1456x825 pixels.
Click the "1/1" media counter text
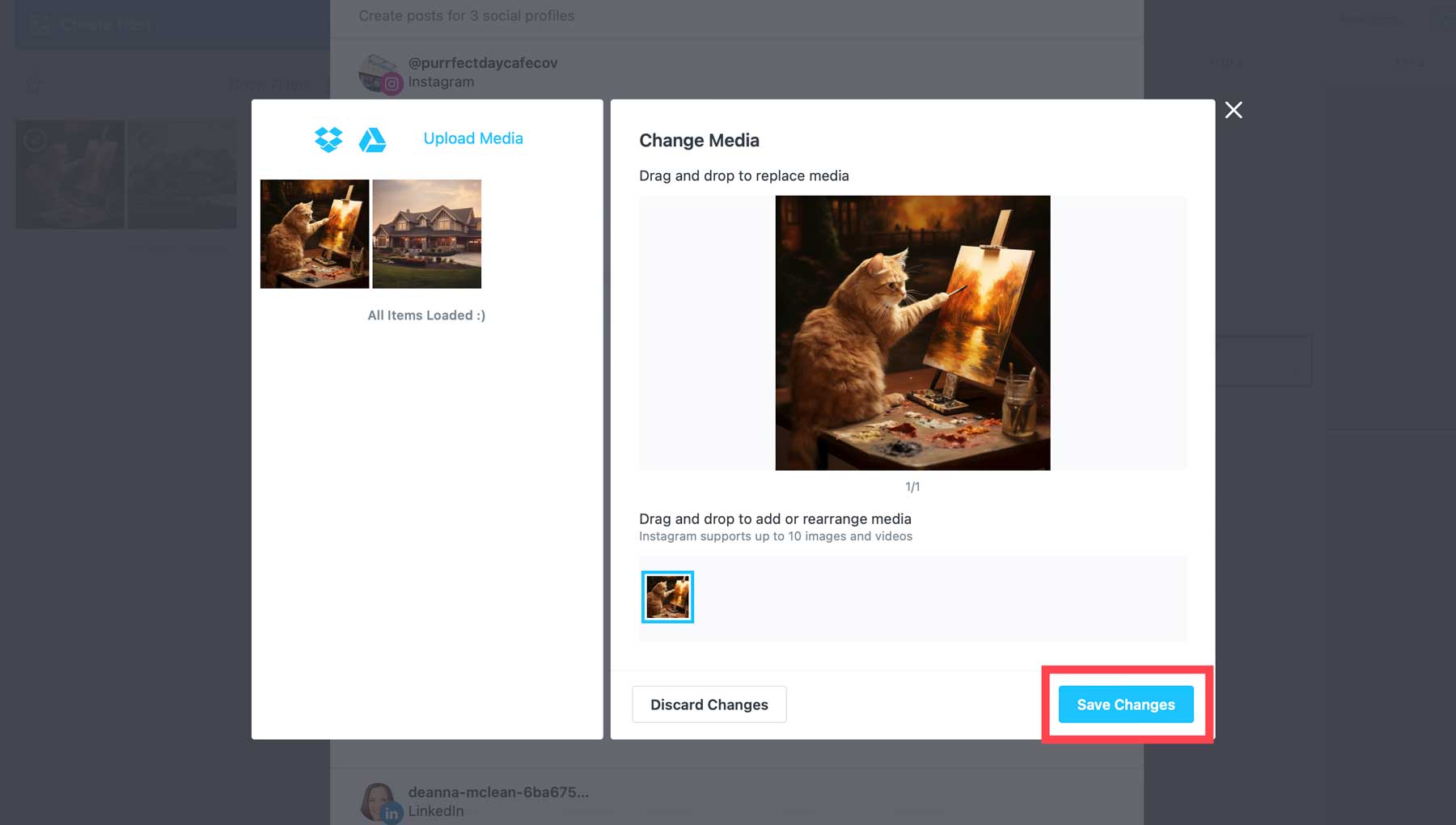click(x=912, y=487)
